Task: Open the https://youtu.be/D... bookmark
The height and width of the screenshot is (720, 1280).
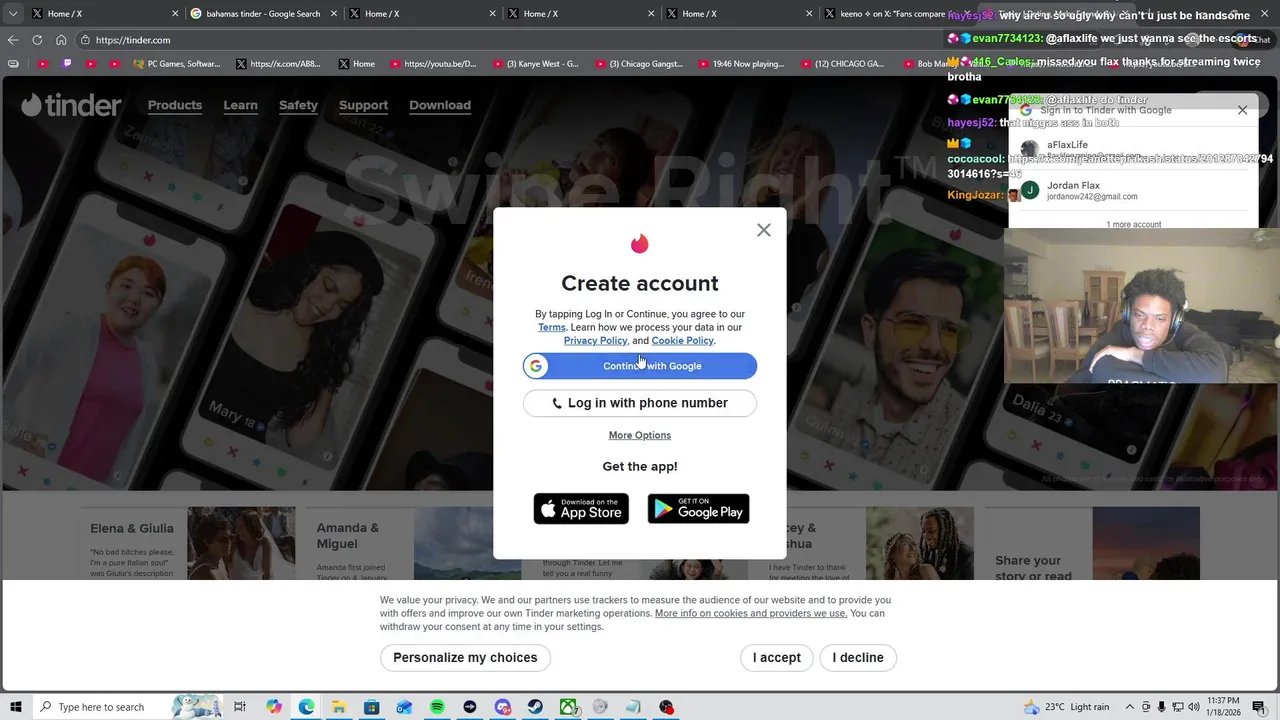Action: coord(434,64)
